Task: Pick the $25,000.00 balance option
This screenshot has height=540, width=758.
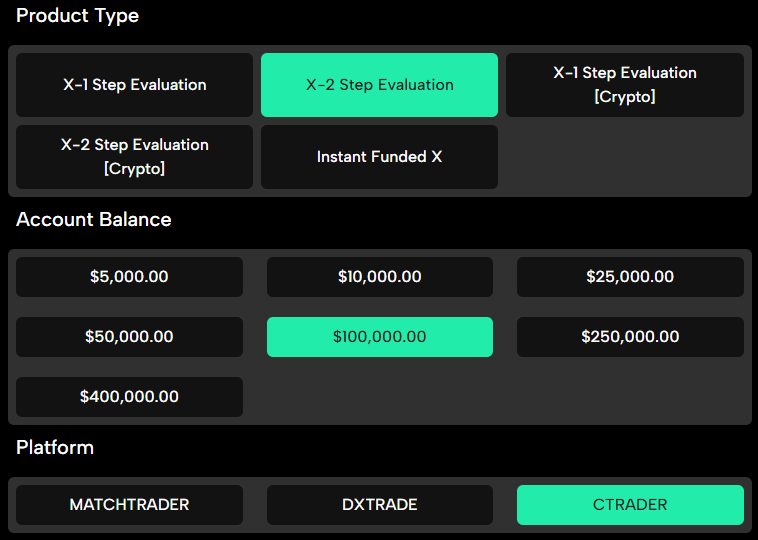Action: [x=630, y=277]
